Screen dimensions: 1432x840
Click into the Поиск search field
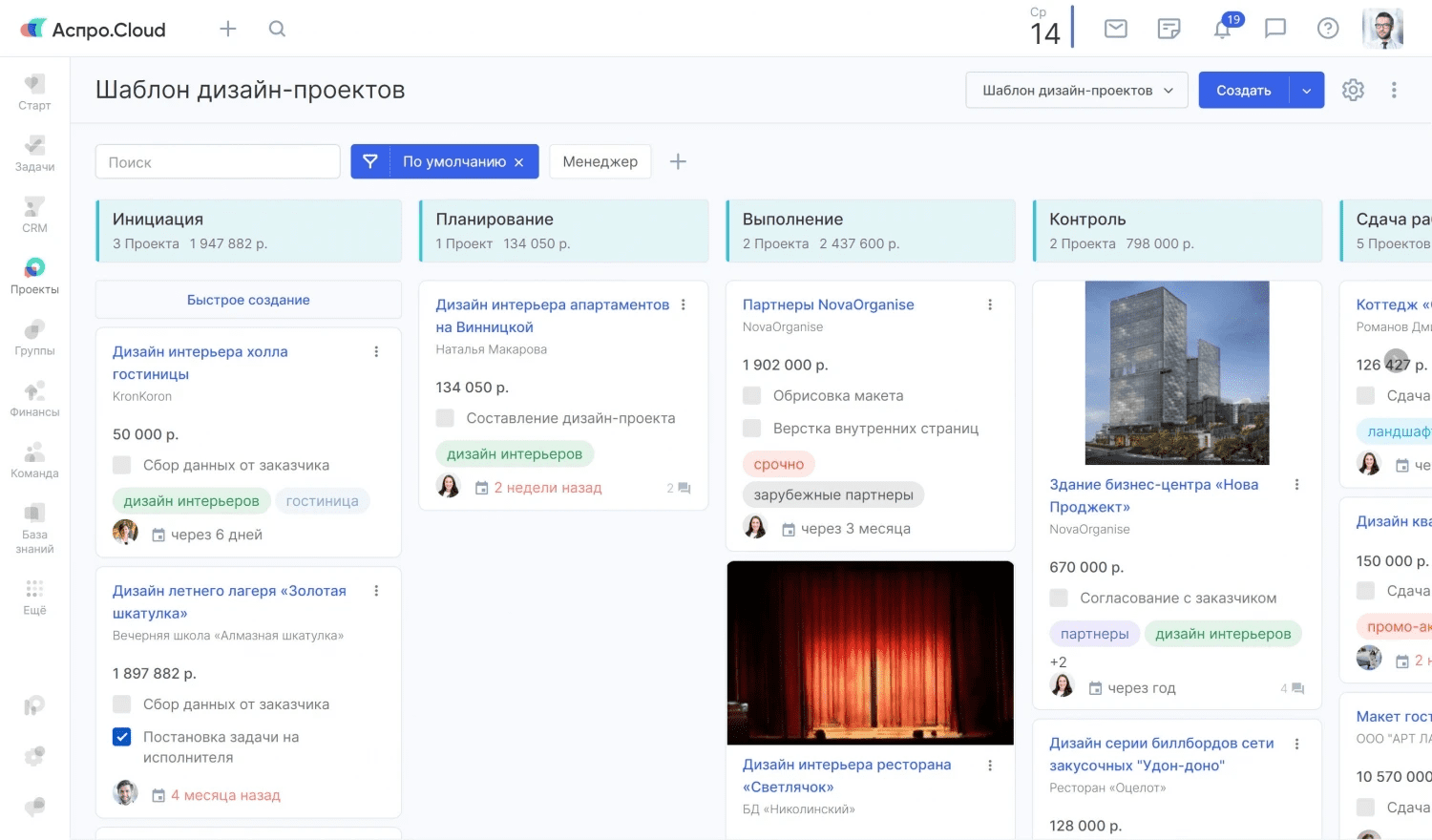tap(218, 161)
